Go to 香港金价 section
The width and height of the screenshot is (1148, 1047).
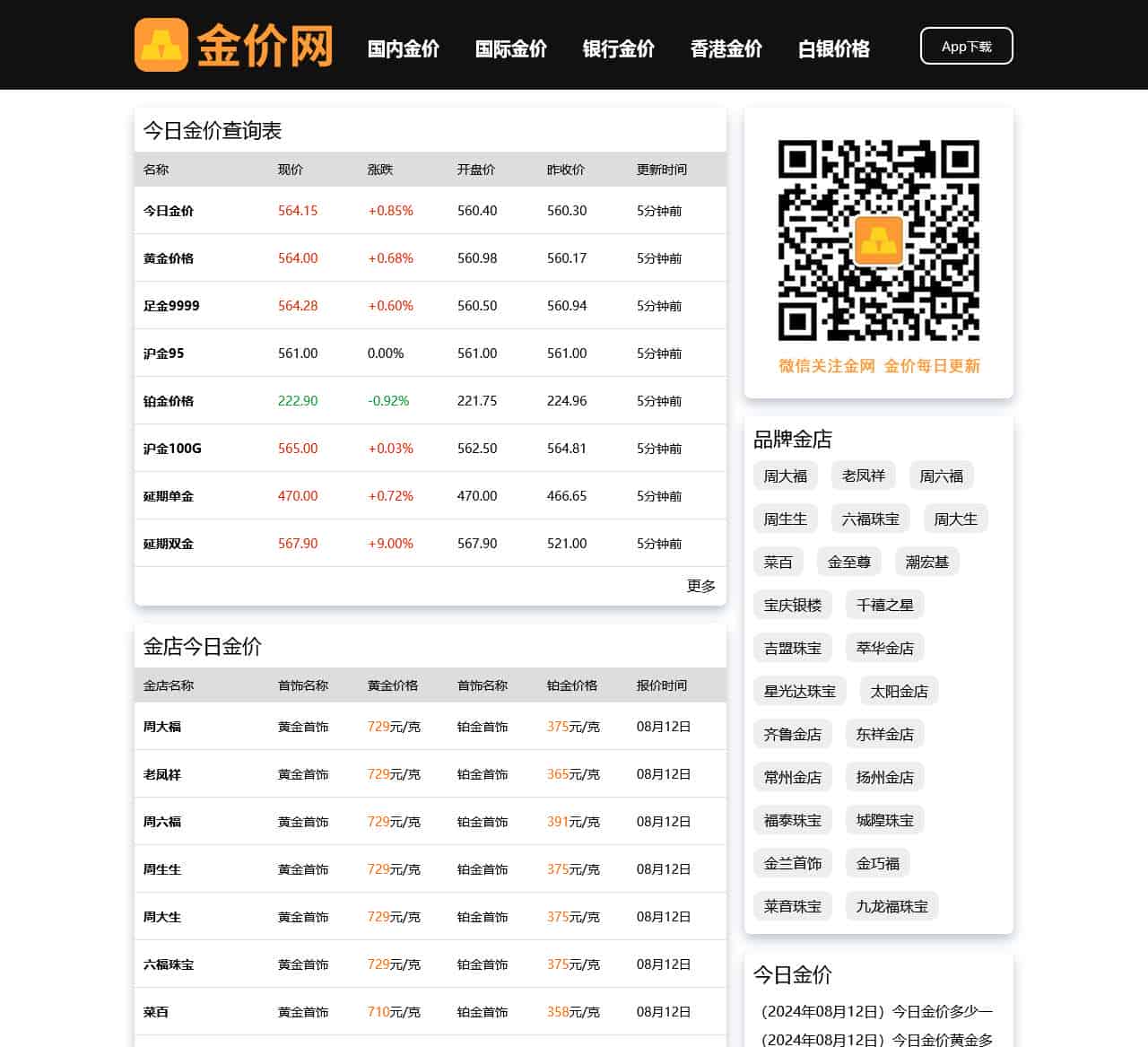(726, 48)
